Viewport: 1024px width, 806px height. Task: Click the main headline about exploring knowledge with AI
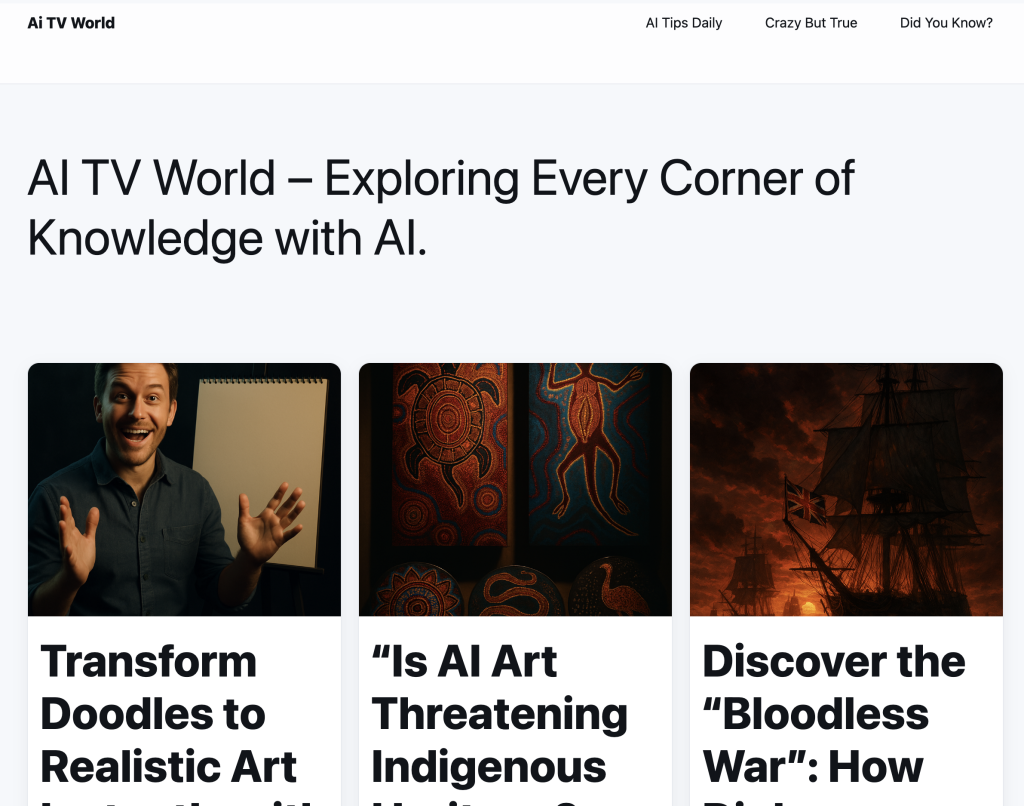441,208
